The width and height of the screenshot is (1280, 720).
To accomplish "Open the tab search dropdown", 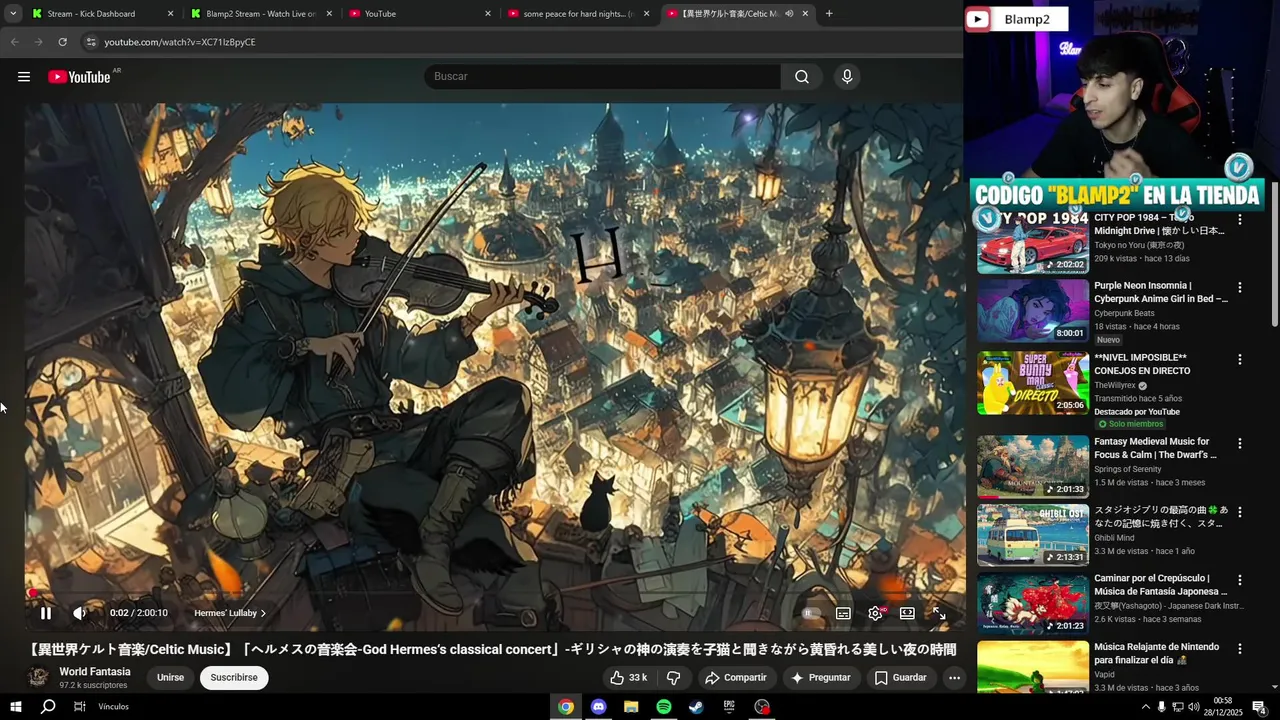I will point(12,14).
